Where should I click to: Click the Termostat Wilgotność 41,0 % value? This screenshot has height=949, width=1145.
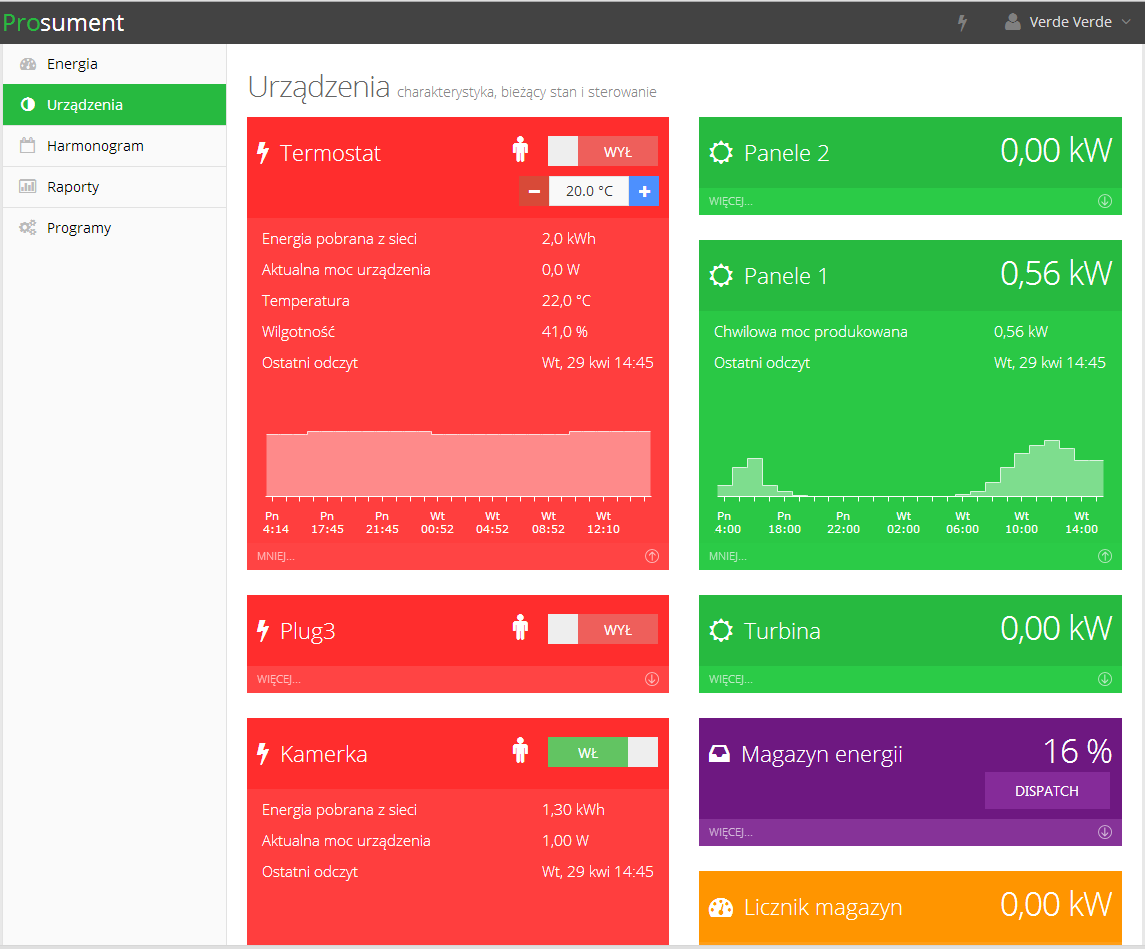point(564,331)
